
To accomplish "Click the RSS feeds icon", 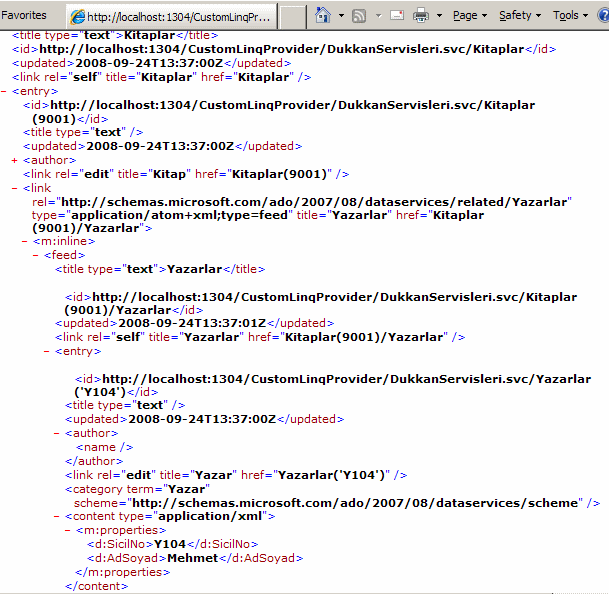I will click(x=359, y=16).
